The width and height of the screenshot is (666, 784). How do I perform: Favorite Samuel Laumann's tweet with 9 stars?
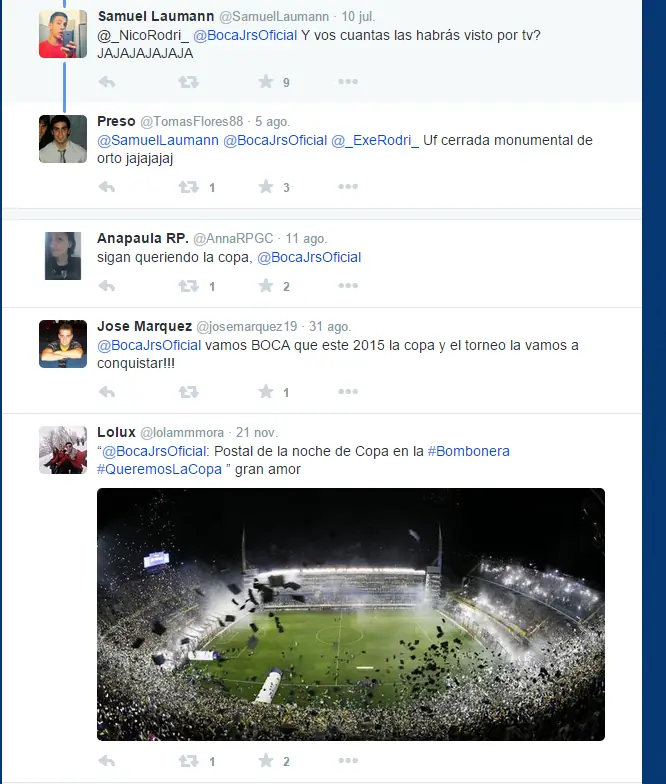point(266,81)
